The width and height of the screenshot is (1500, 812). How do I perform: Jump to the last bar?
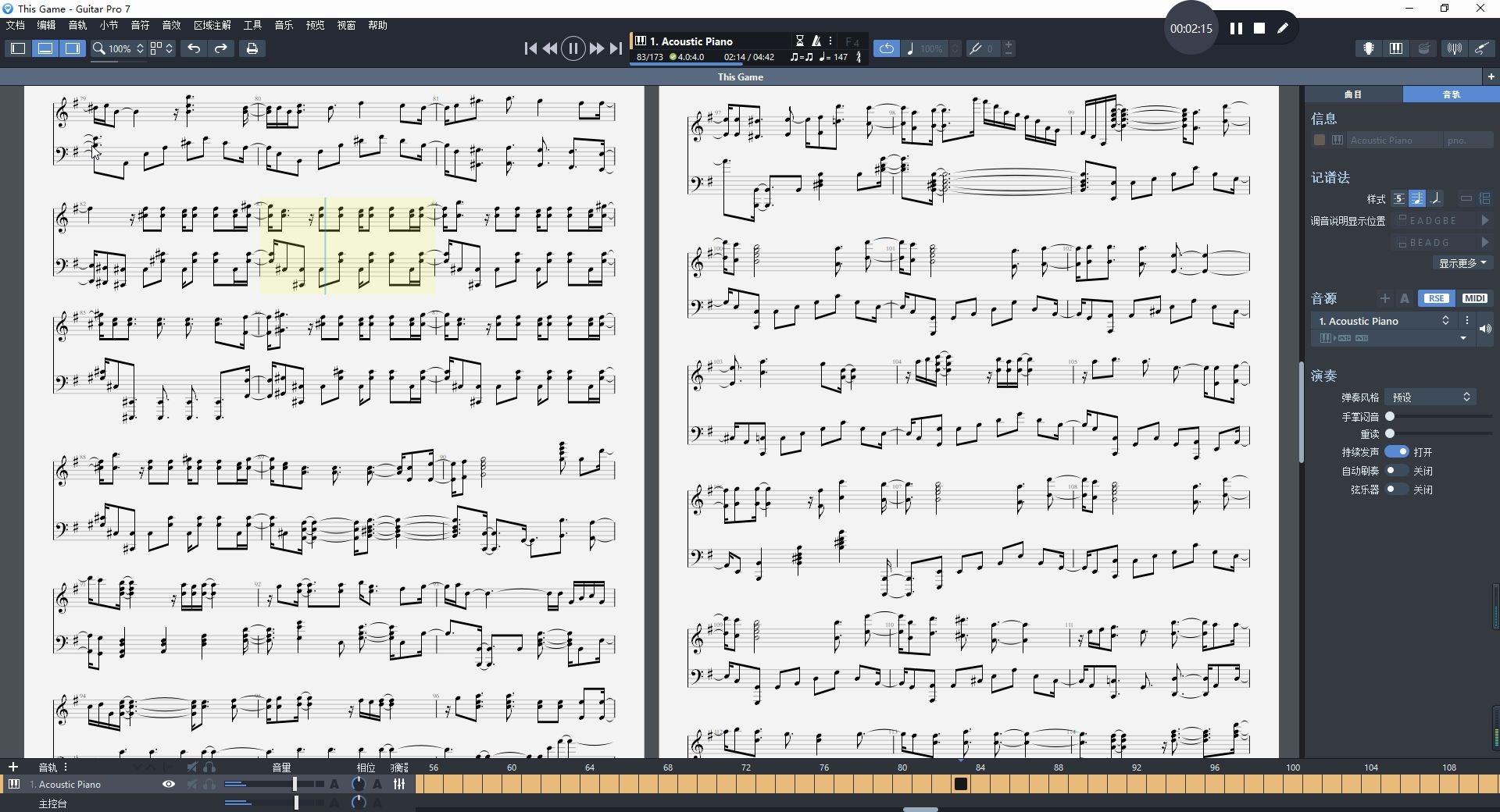click(x=616, y=48)
